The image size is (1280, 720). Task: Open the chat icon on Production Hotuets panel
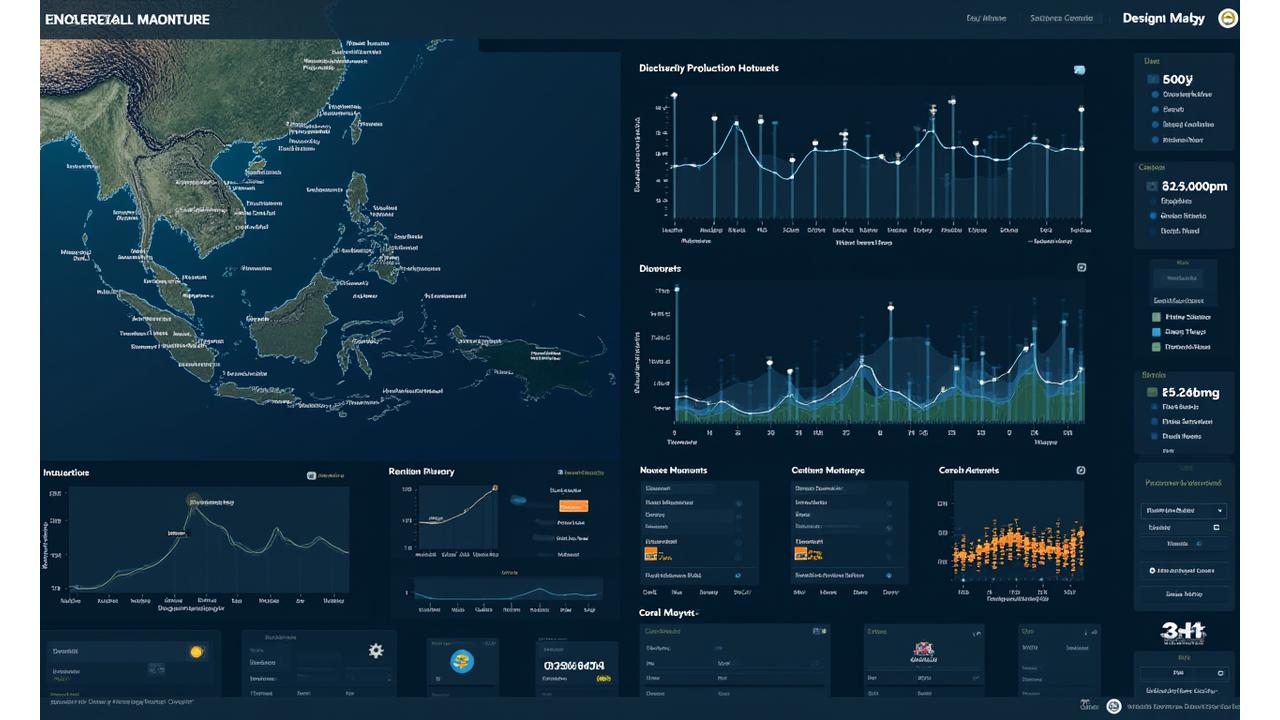(x=1078, y=69)
